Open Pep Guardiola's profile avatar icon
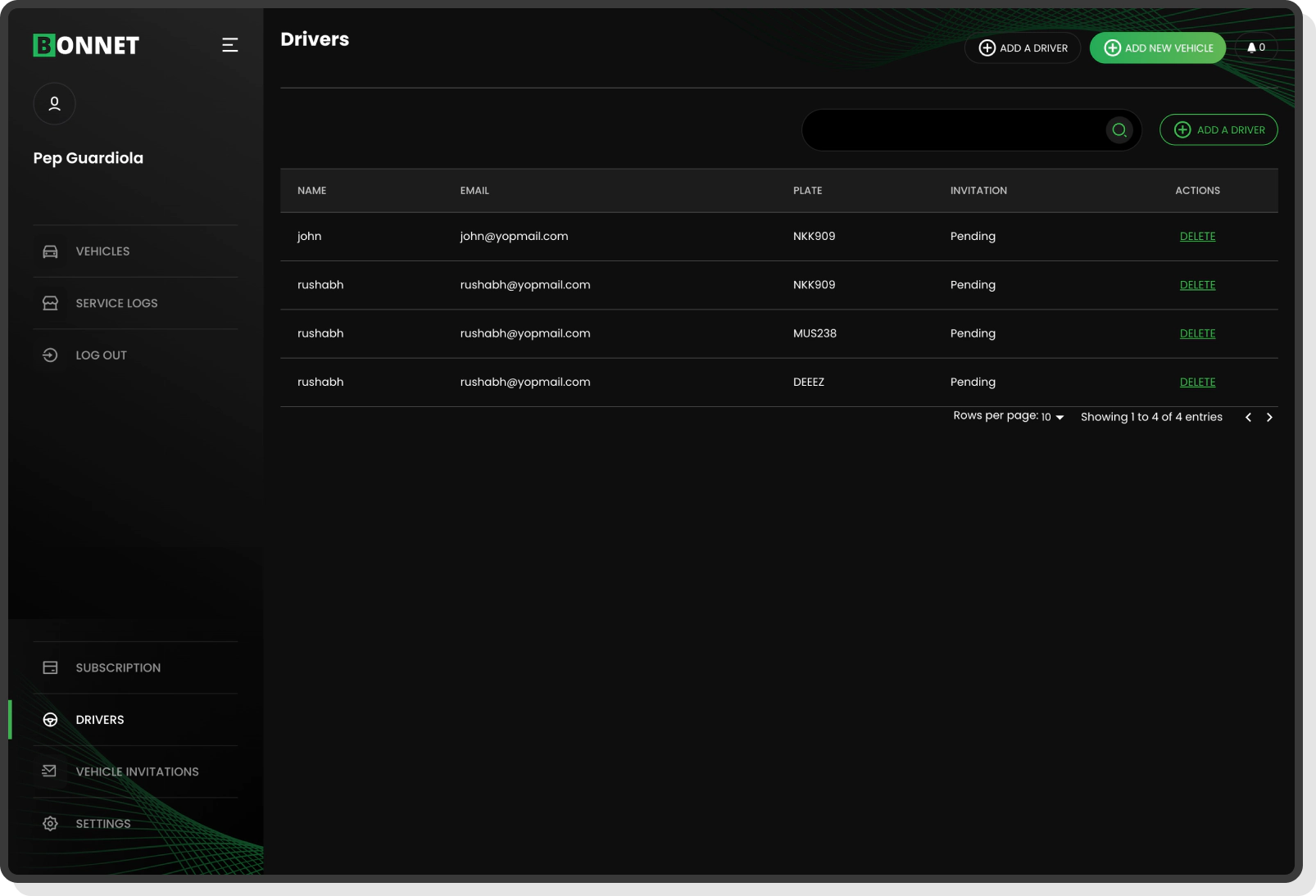The height and width of the screenshot is (896, 1316). click(54, 104)
